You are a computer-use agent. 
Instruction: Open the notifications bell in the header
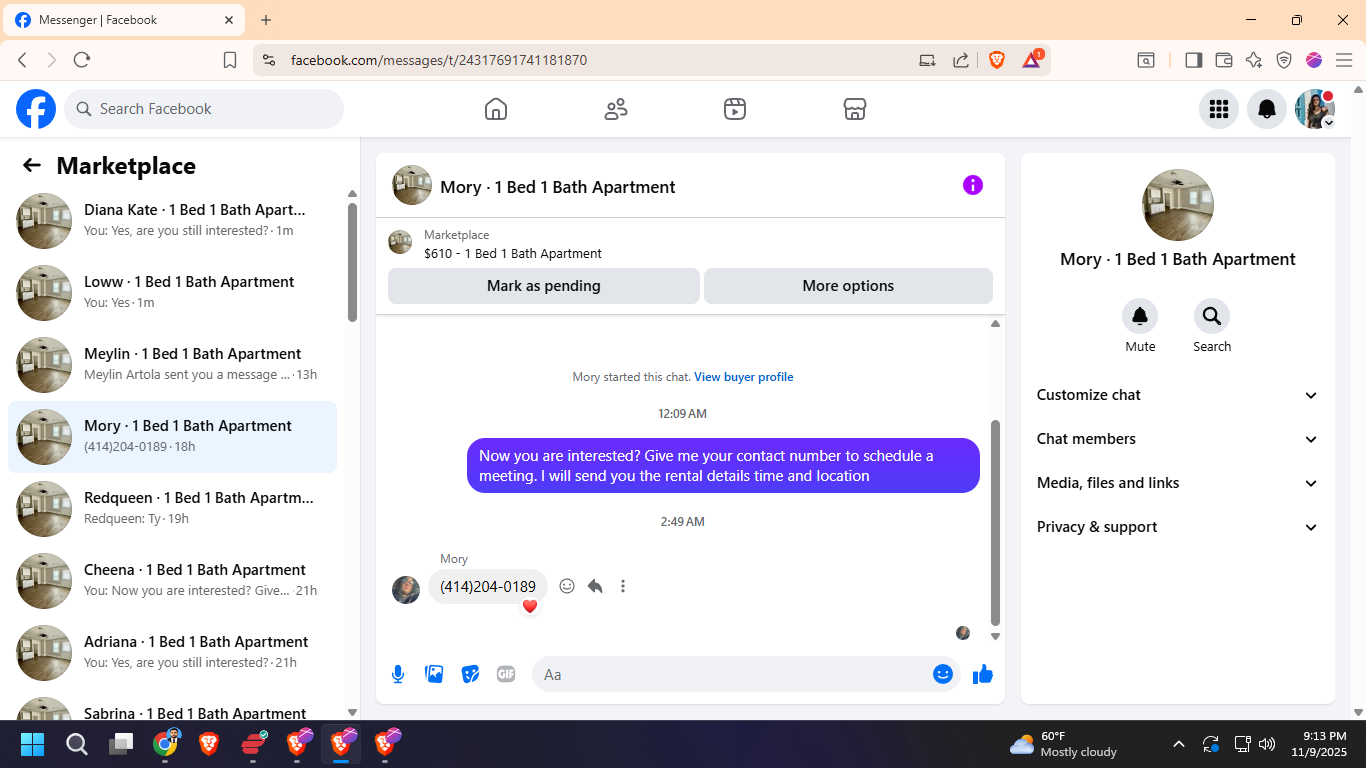1267,109
